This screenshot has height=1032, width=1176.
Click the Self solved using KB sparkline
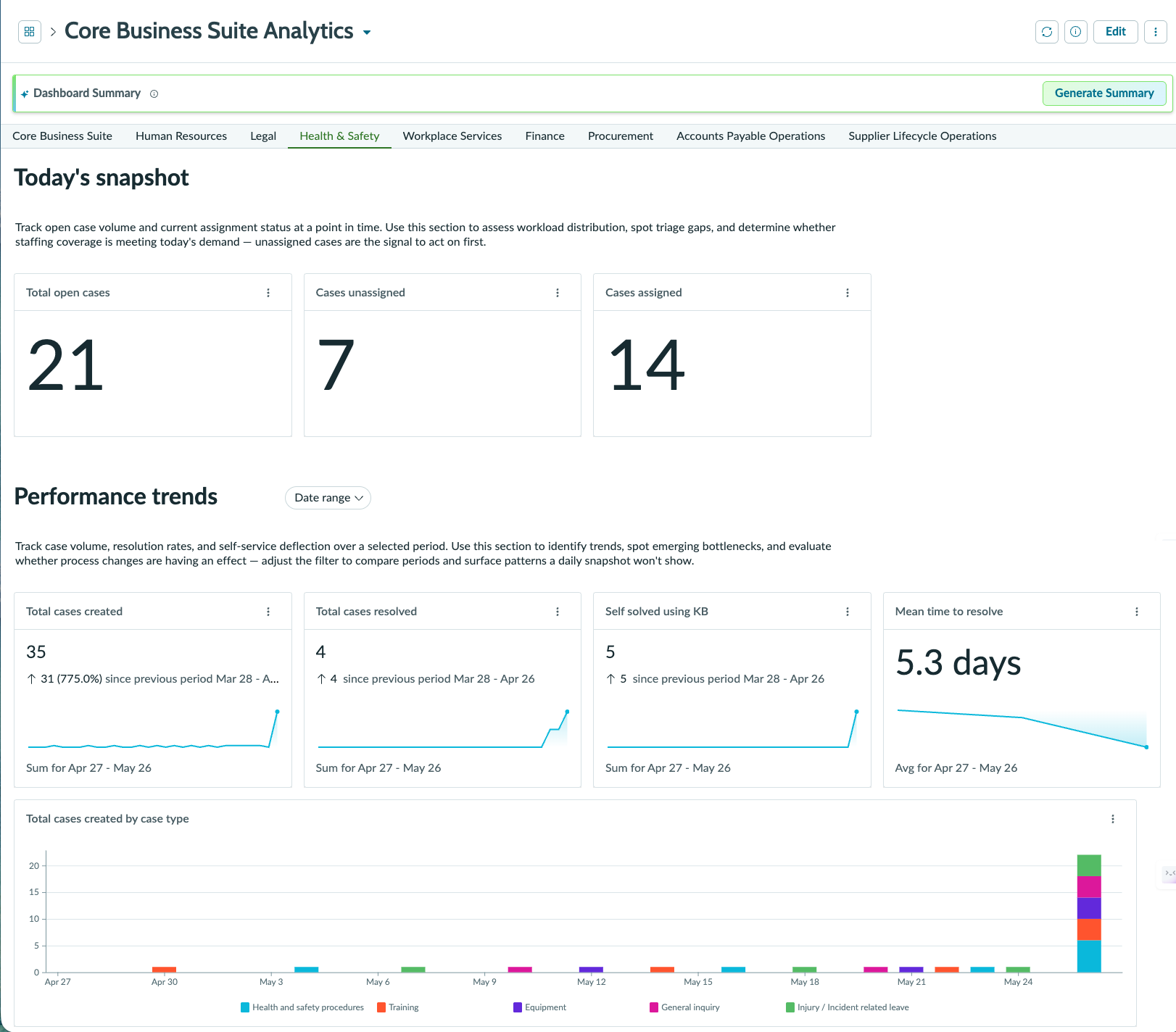coord(732,730)
